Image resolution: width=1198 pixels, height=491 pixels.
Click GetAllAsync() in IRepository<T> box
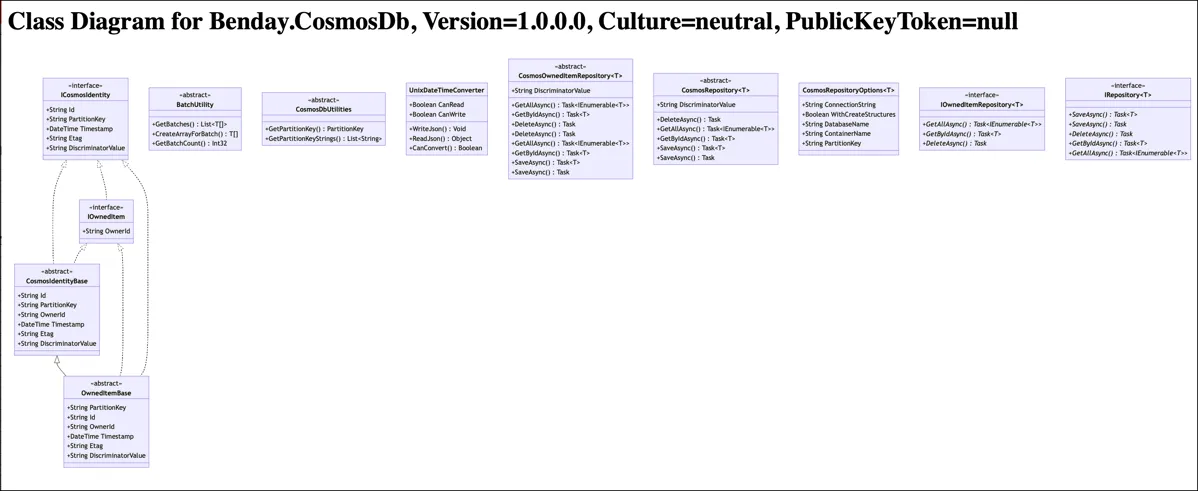pos(1128,153)
